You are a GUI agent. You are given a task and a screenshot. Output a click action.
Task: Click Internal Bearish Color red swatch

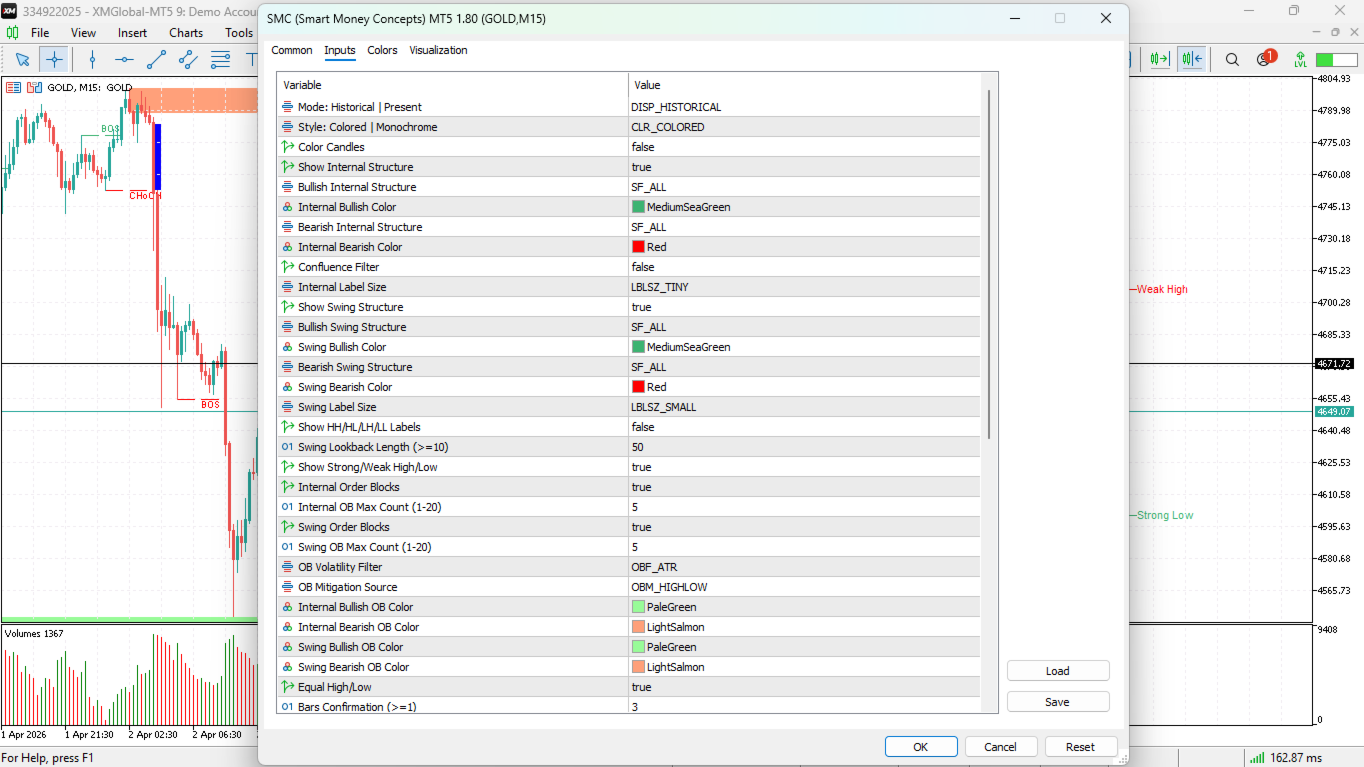click(638, 247)
